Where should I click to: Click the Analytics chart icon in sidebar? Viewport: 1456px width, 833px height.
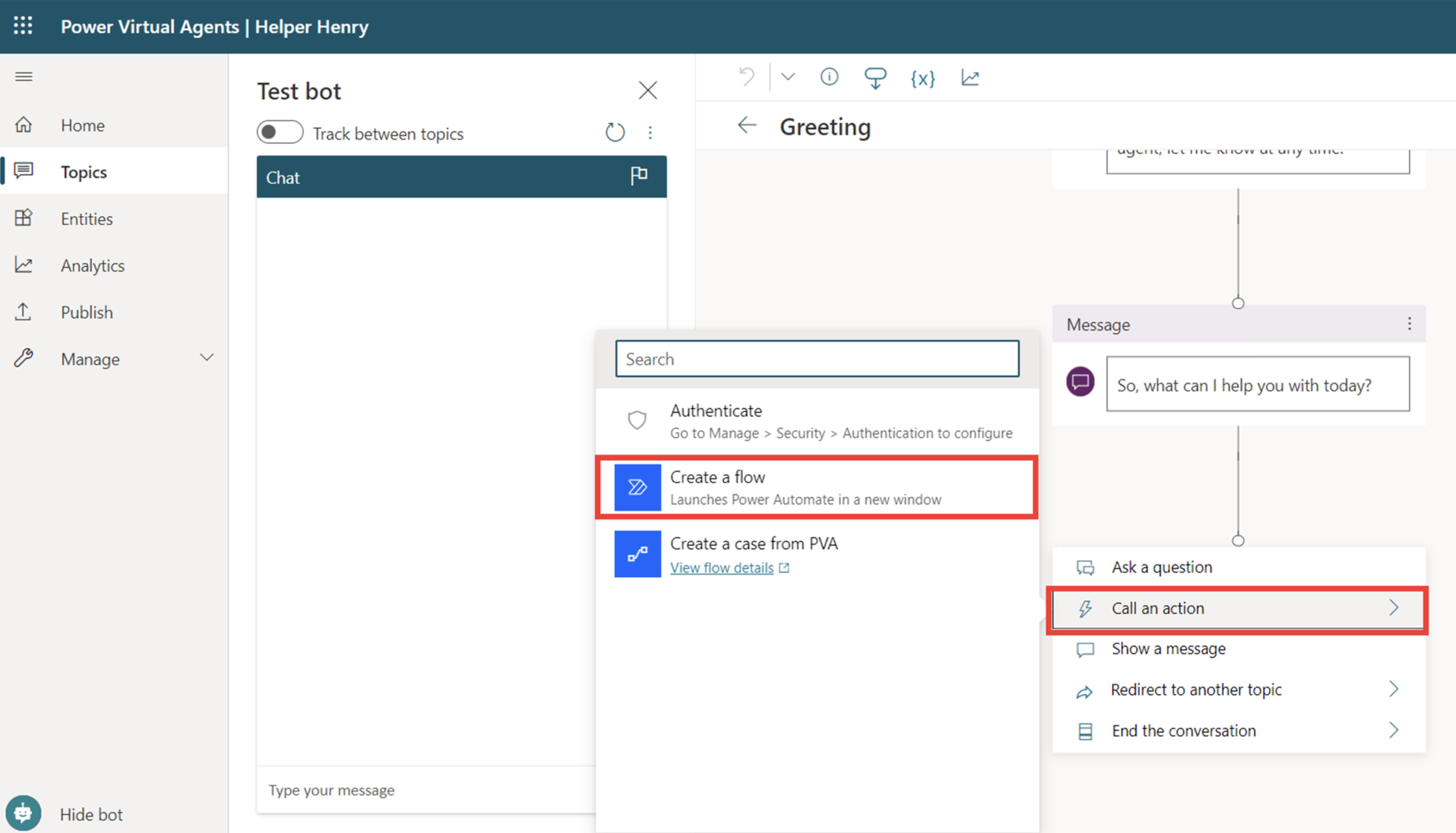point(23,265)
